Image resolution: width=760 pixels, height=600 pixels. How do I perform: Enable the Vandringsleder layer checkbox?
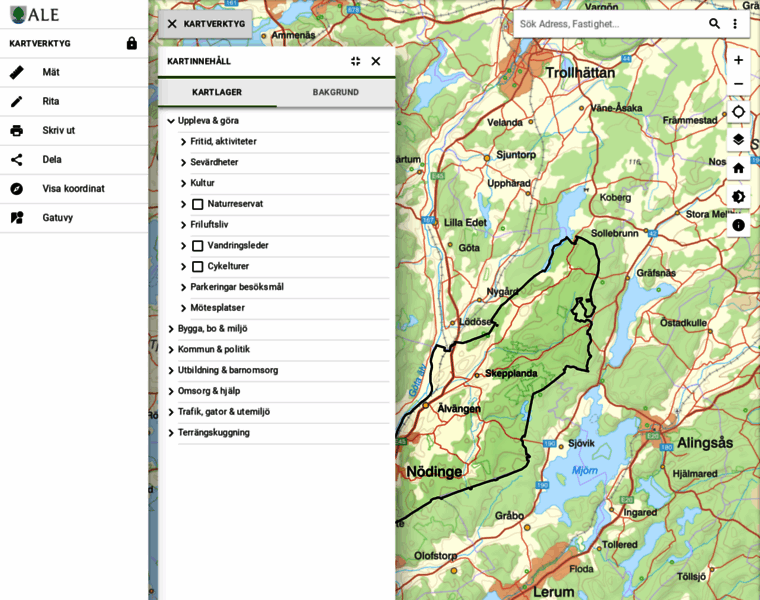coord(198,246)
